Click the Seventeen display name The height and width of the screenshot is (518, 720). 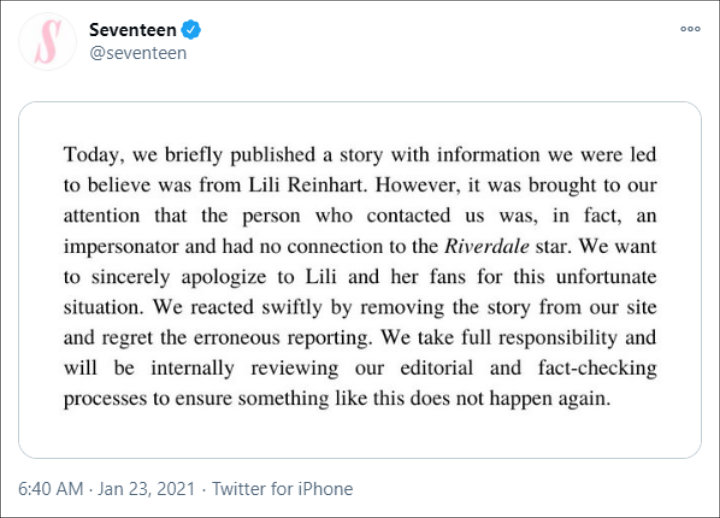133,30
